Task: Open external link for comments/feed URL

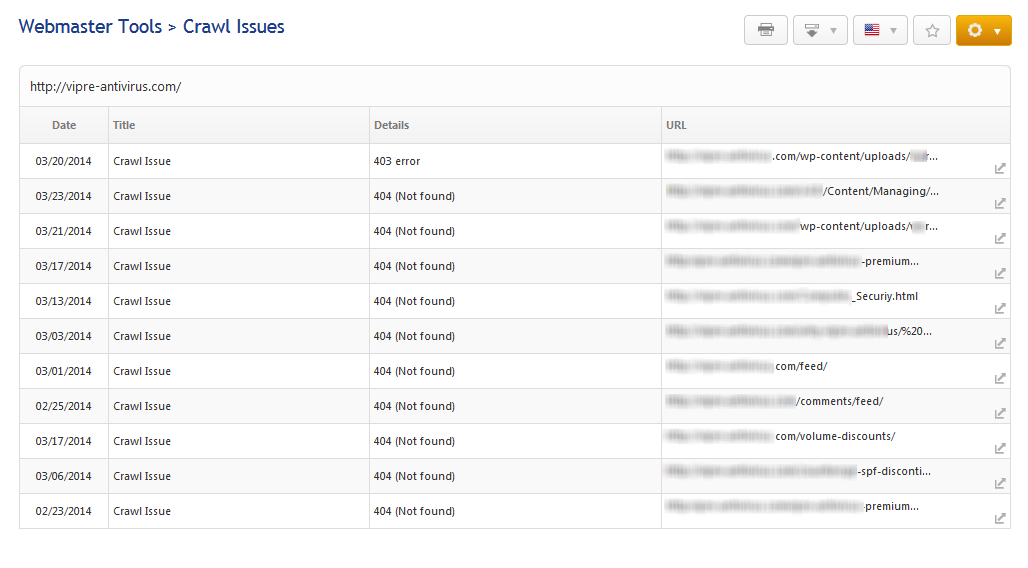Action: (x=1000, y=414)
